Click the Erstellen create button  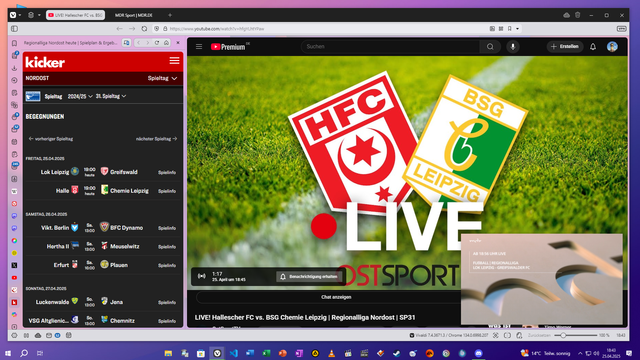coord(565,47)
